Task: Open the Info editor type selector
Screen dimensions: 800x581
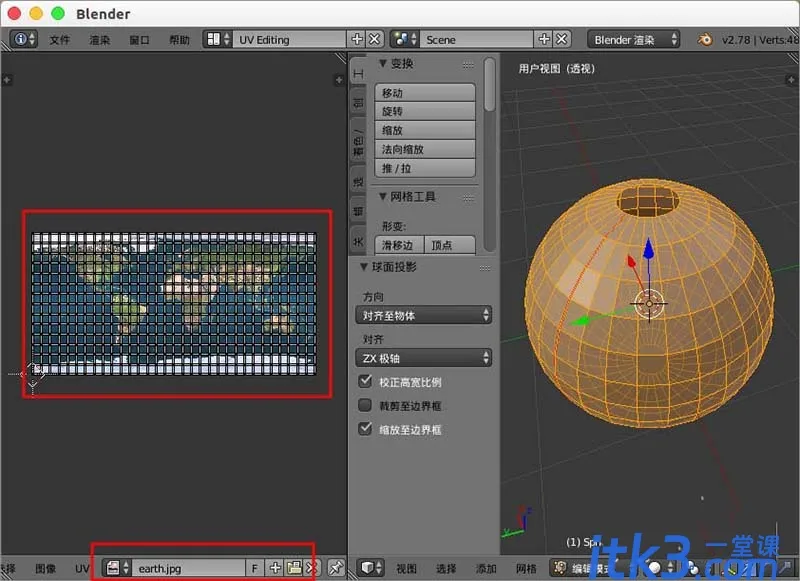Action: point(24,39)
